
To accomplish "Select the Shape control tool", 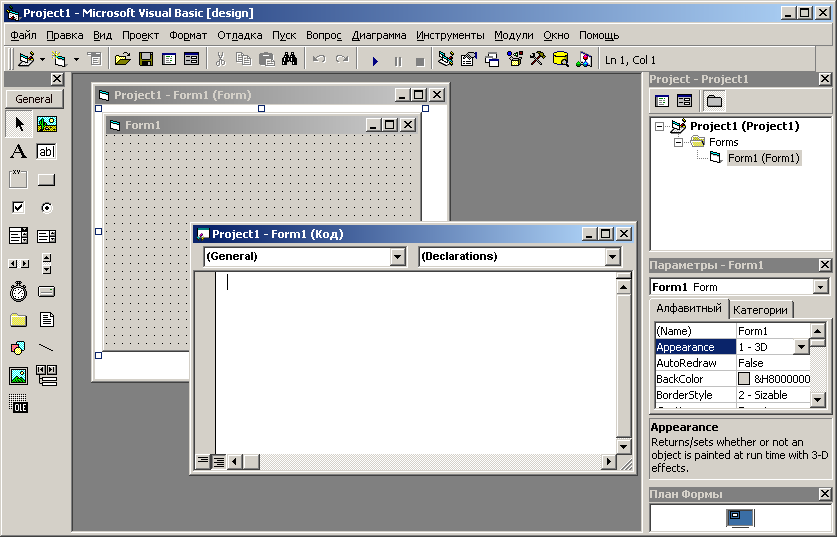I will (x=18, y=348).
